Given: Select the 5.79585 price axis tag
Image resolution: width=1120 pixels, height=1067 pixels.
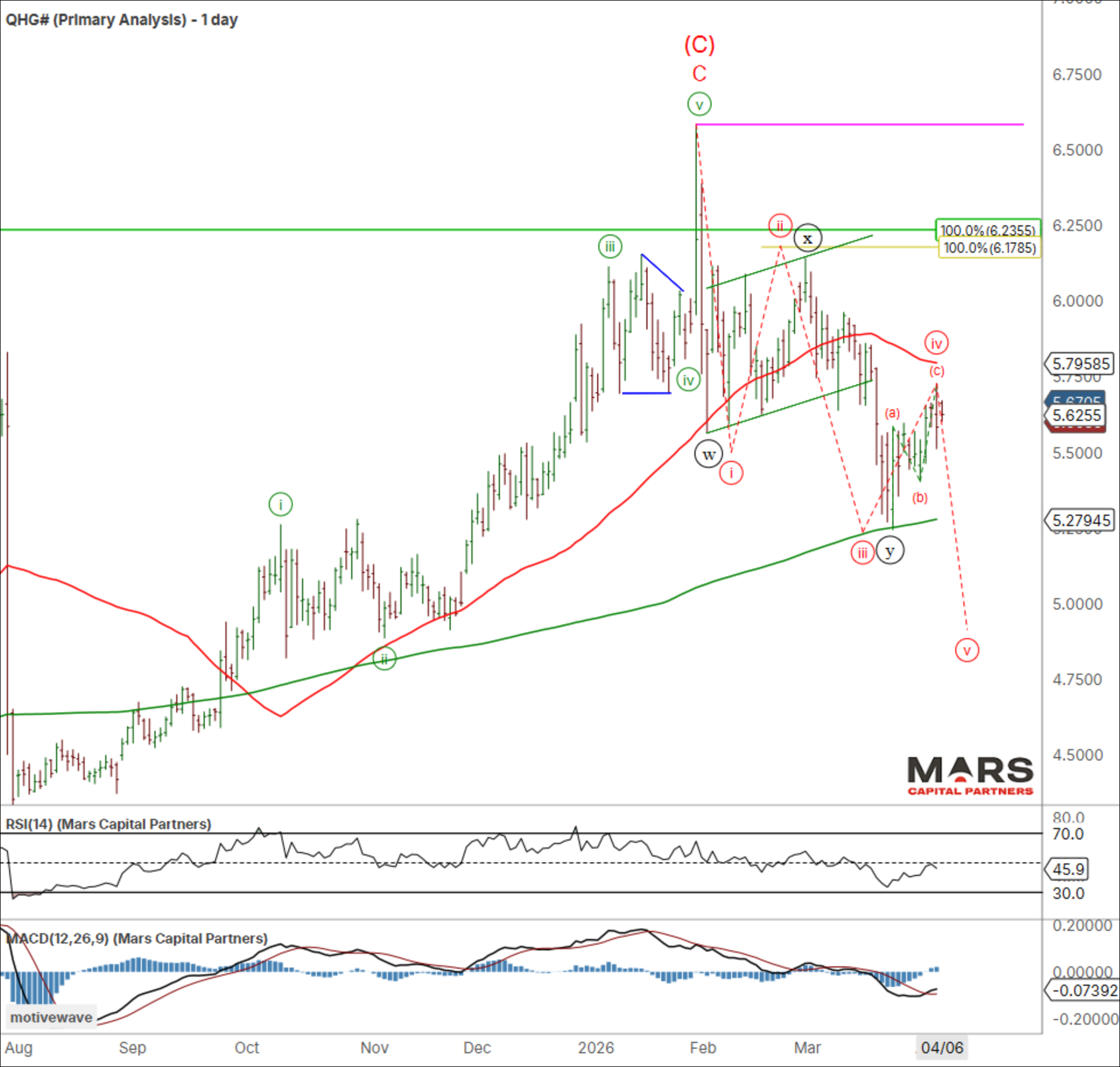Looking at the screenshot, I should (1079, 364).
